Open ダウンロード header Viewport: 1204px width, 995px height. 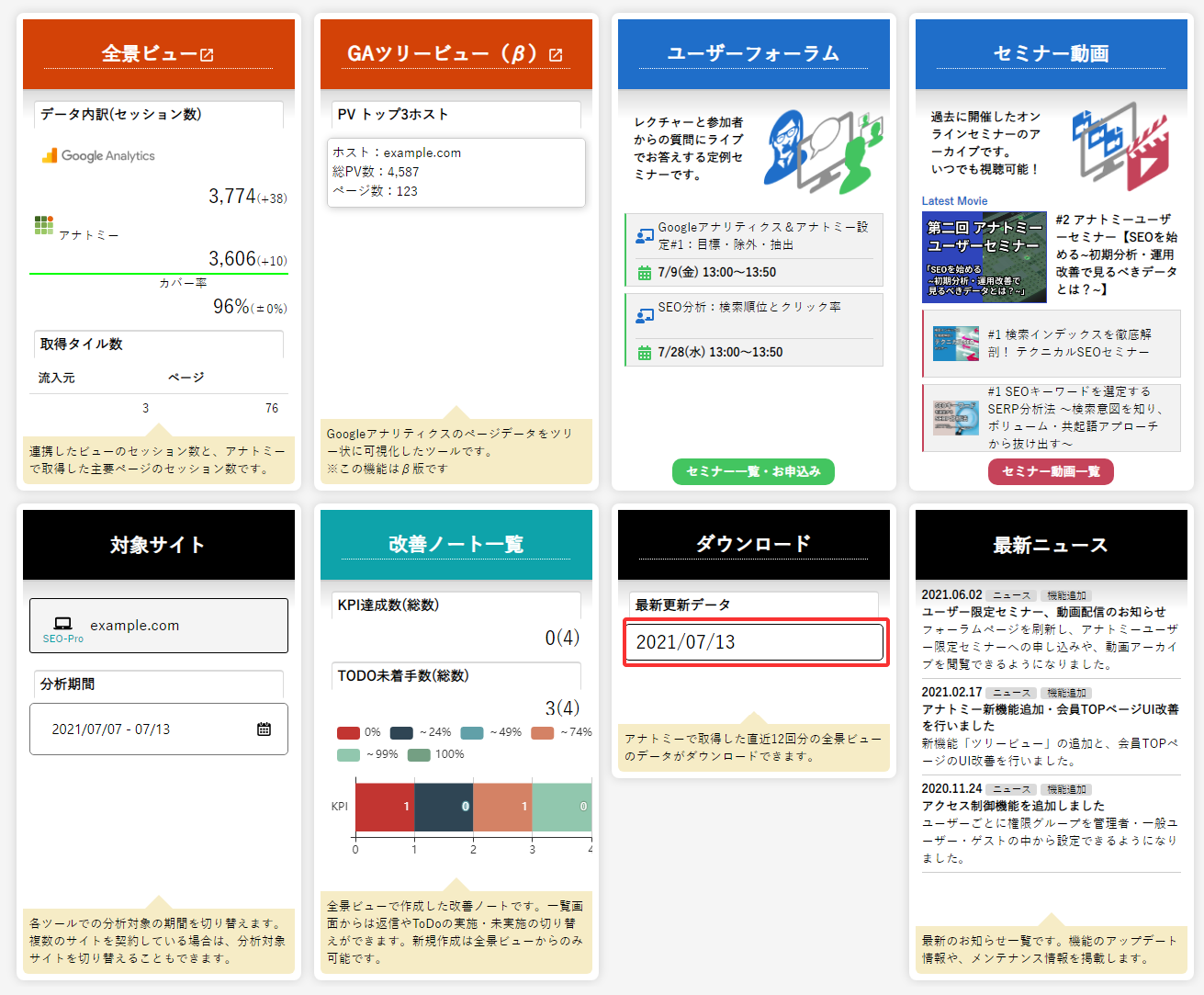pos(753,545)
